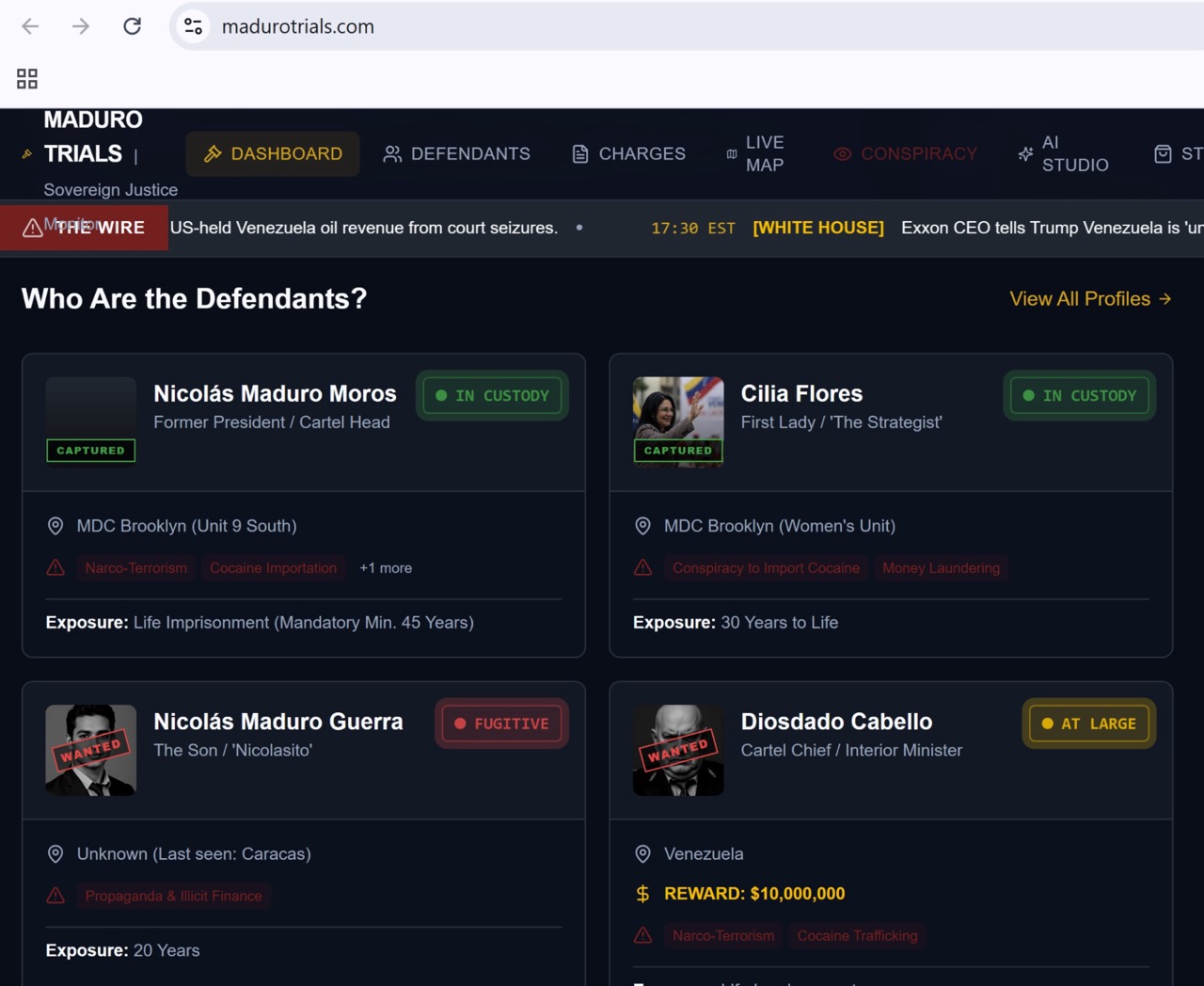Switch to the Defendants tab
The image size is (1204, 986).
456,154
